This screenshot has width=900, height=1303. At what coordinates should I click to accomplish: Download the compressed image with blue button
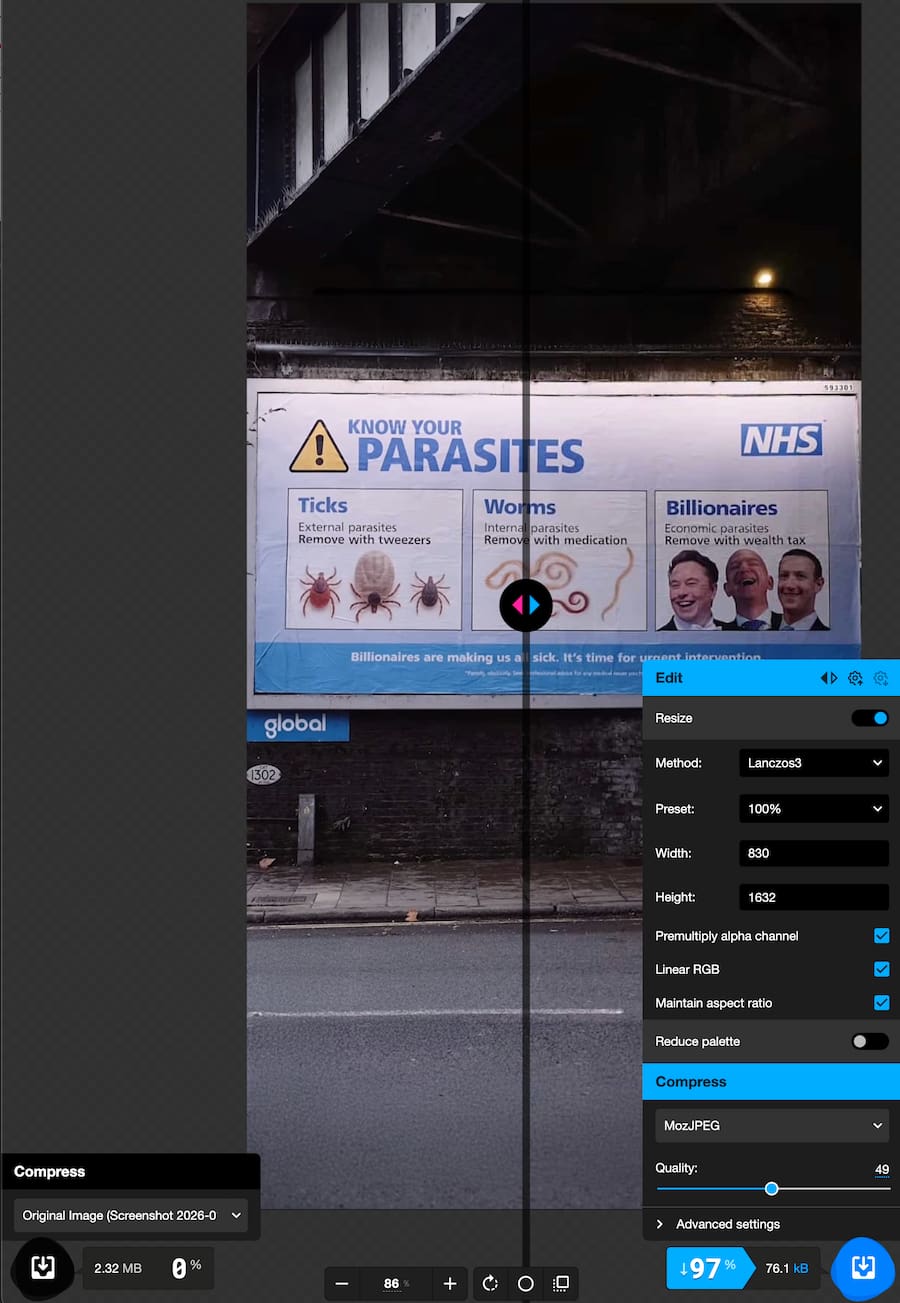(862, 1268)
